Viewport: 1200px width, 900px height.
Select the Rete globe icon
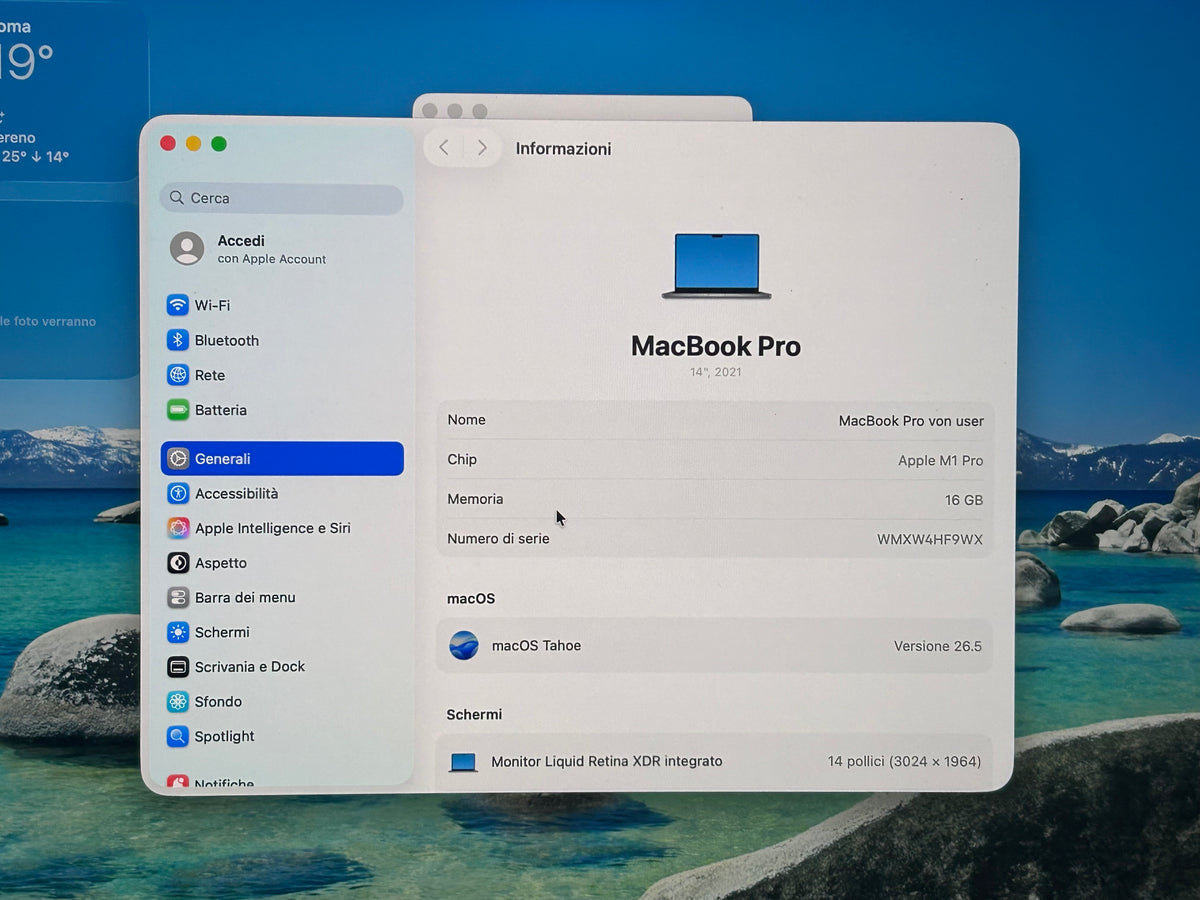click(x=178, y=375)
